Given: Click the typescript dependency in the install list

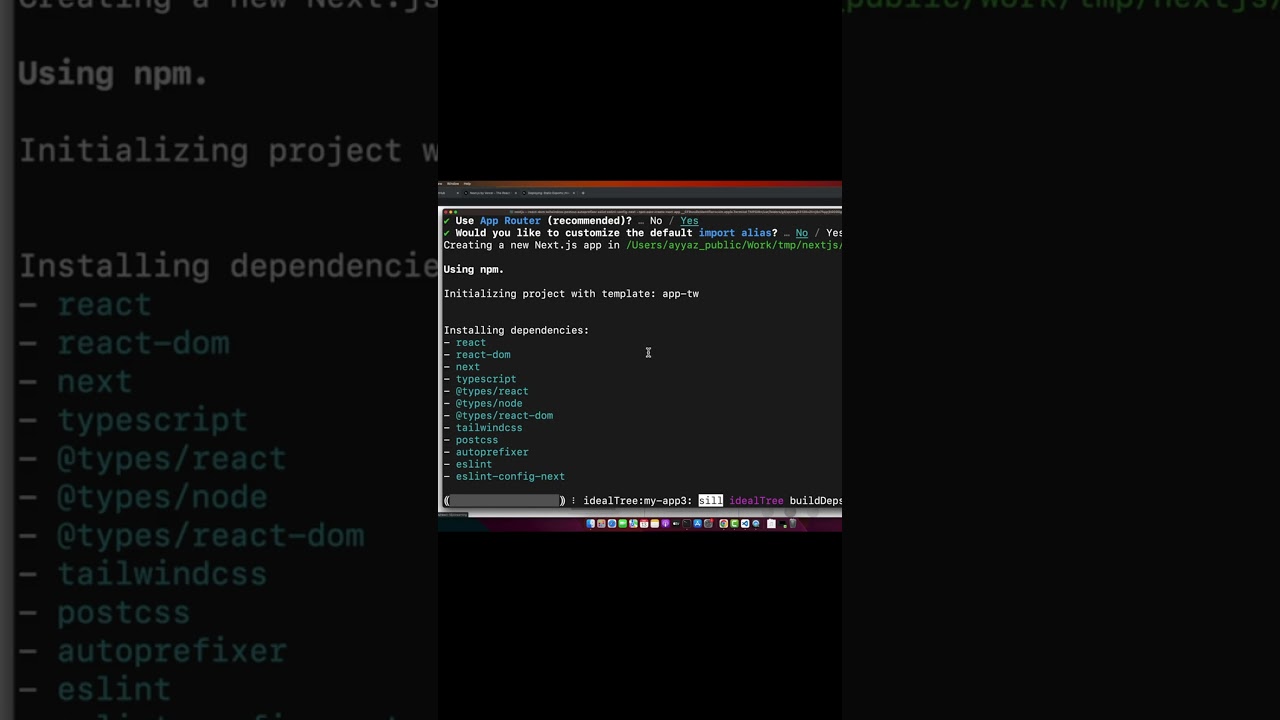Looking at the screenshot, I should click(486, 379).
